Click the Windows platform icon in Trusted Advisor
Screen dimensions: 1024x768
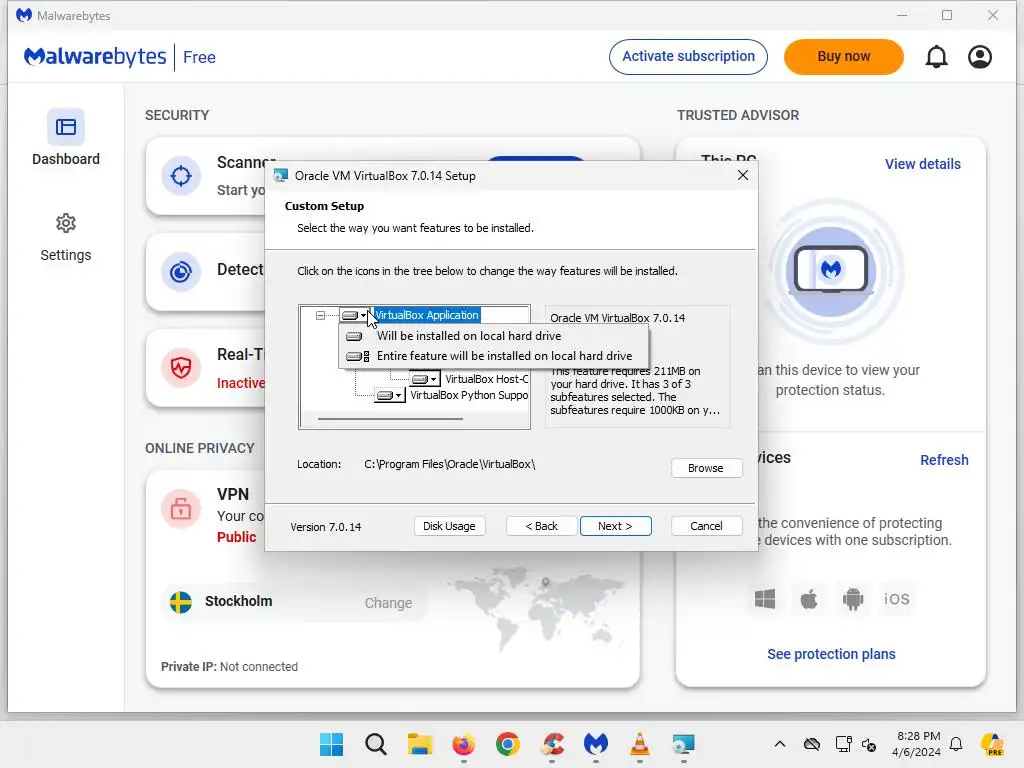pyautogui.click(x=765, y=599)
